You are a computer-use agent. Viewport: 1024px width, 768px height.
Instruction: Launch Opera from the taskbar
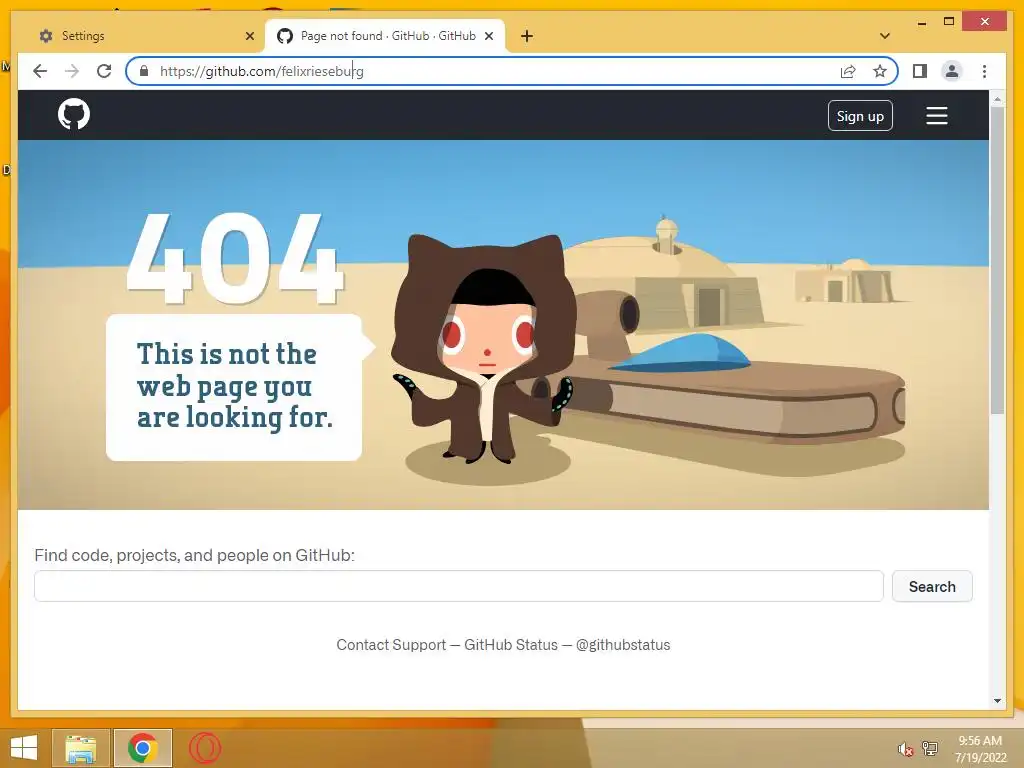(x=204, y=748)
